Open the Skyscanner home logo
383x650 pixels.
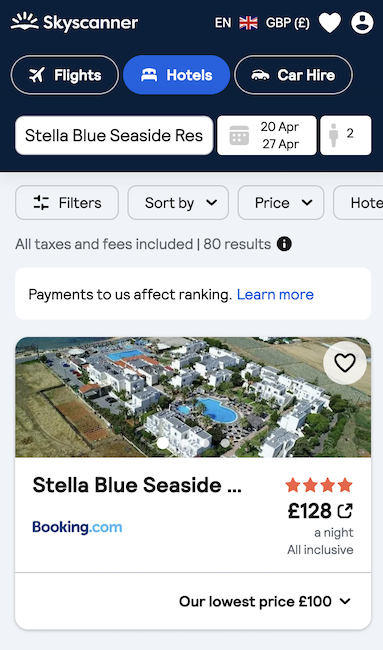click(75, 22)
